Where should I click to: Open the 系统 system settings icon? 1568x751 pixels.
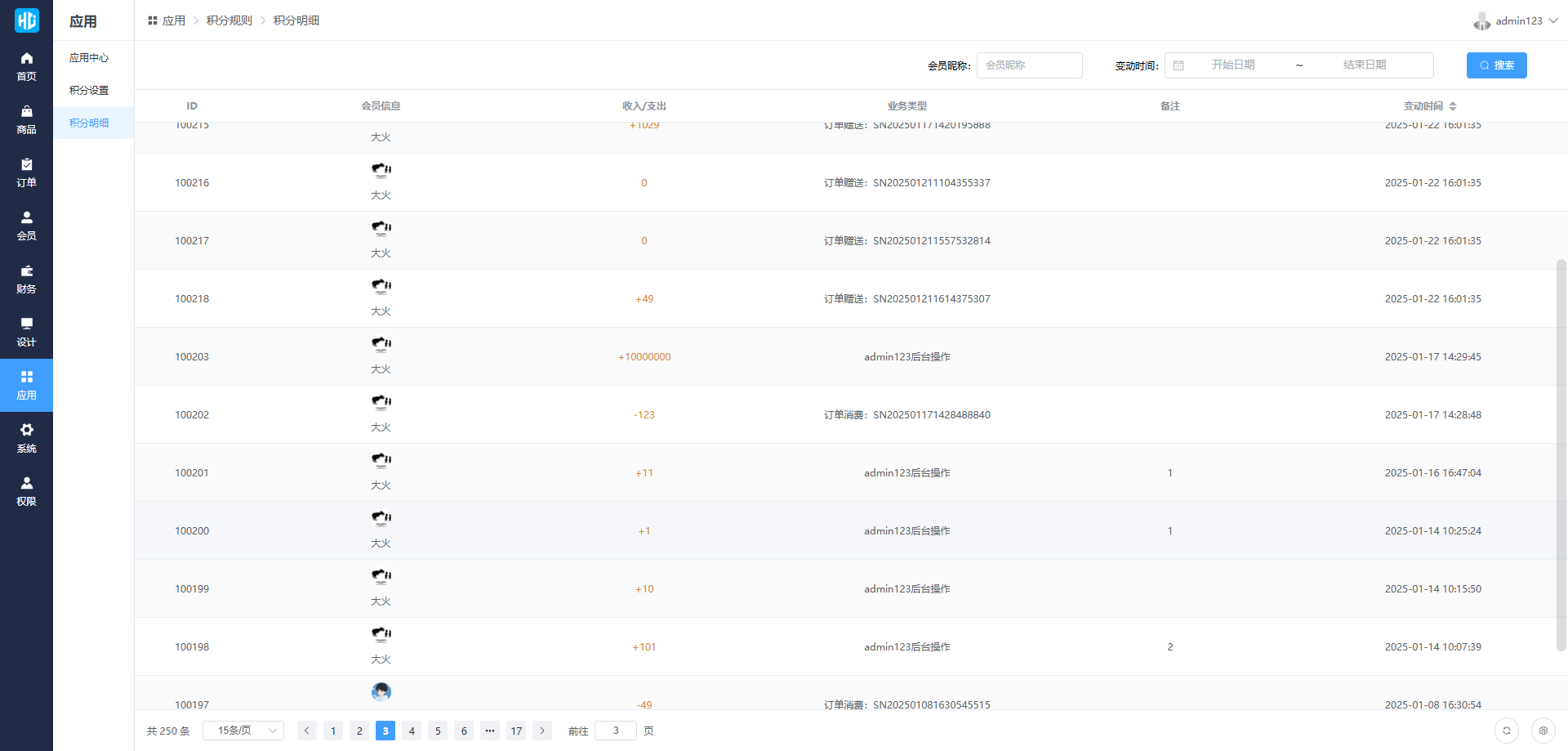[26, 438]
